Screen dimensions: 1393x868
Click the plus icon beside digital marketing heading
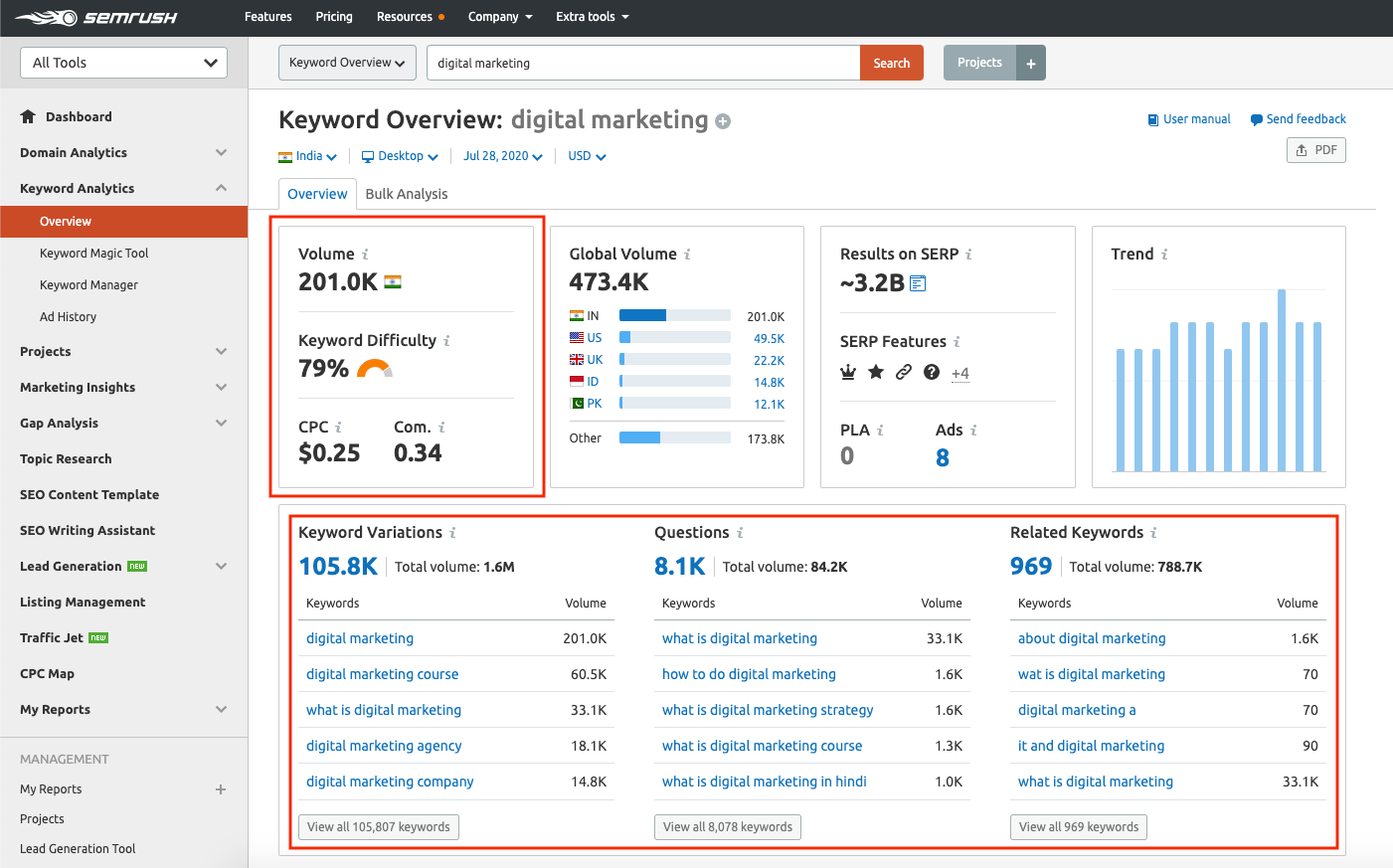[x=725, y=121]
